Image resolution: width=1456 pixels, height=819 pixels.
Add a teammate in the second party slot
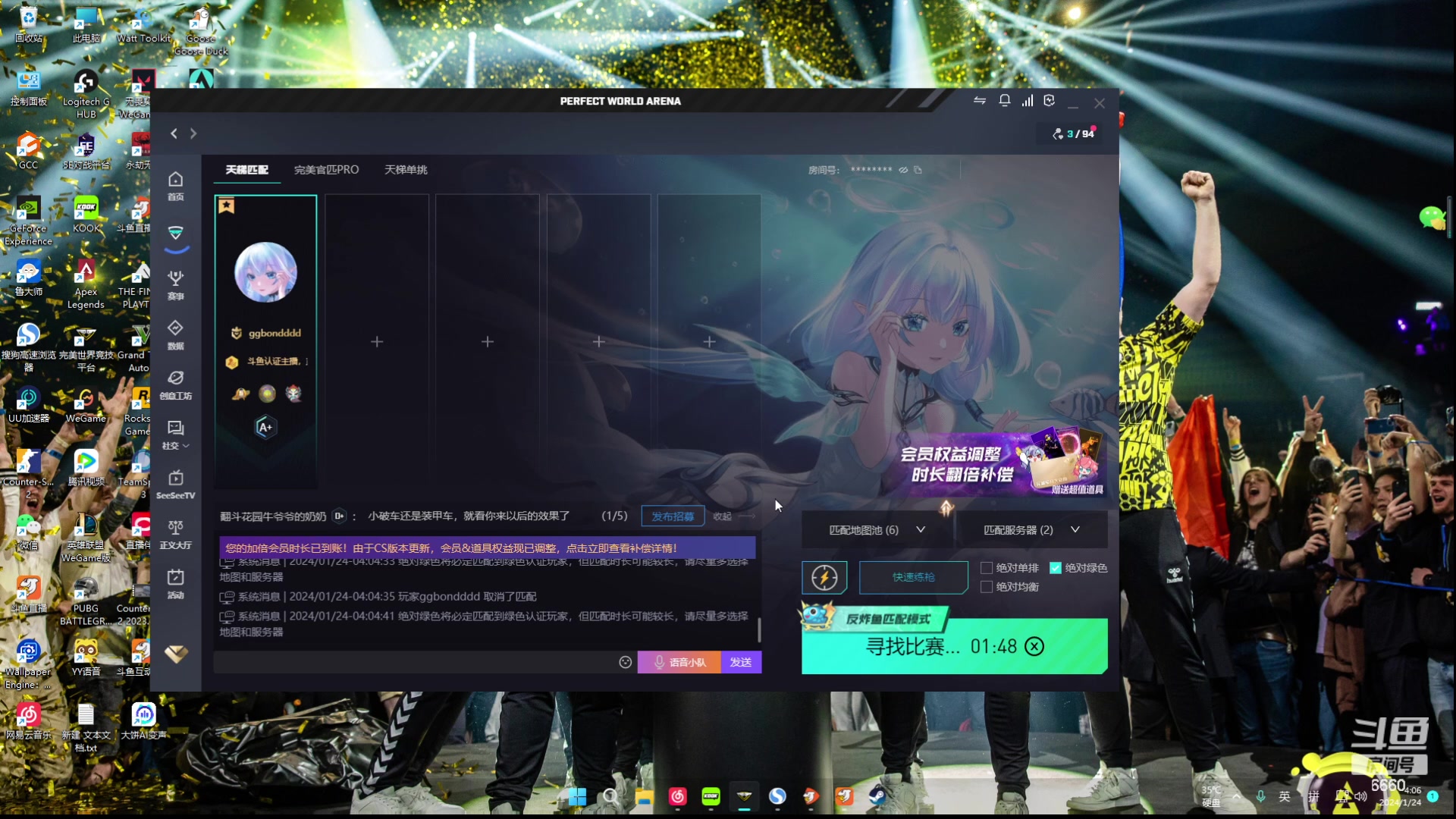pyautogui.click(x=377, y=342)
